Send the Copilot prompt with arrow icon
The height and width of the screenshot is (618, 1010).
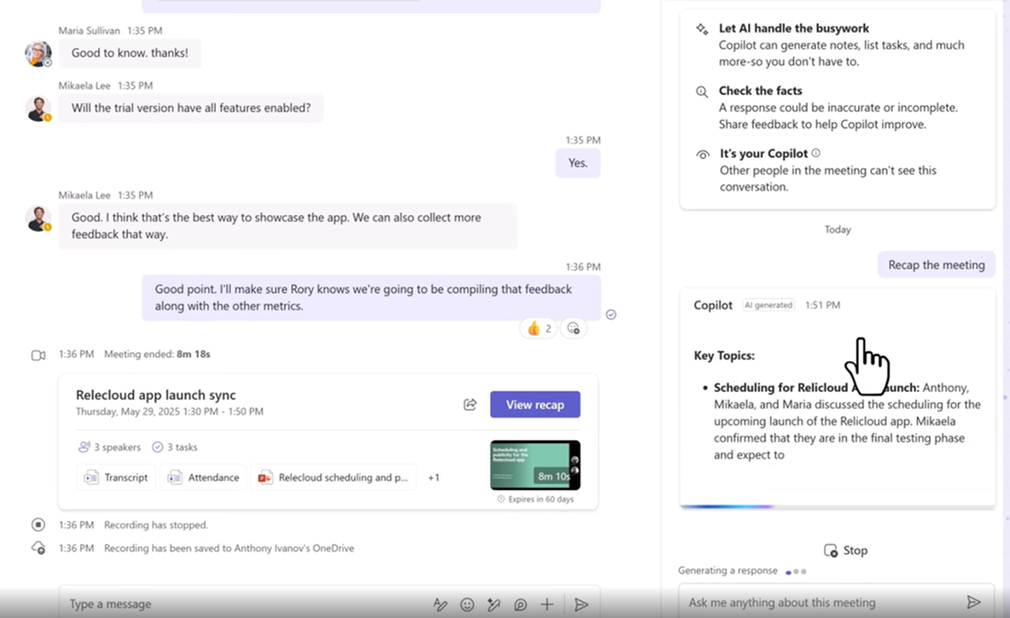pyautogui.click(x=973, y=602)
